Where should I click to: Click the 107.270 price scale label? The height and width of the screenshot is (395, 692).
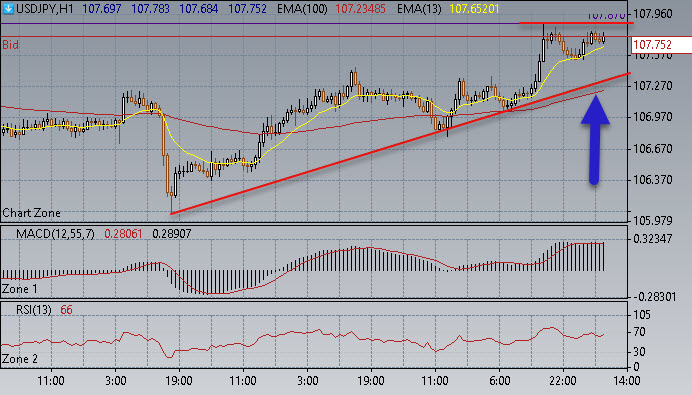(x=652, y=86)
